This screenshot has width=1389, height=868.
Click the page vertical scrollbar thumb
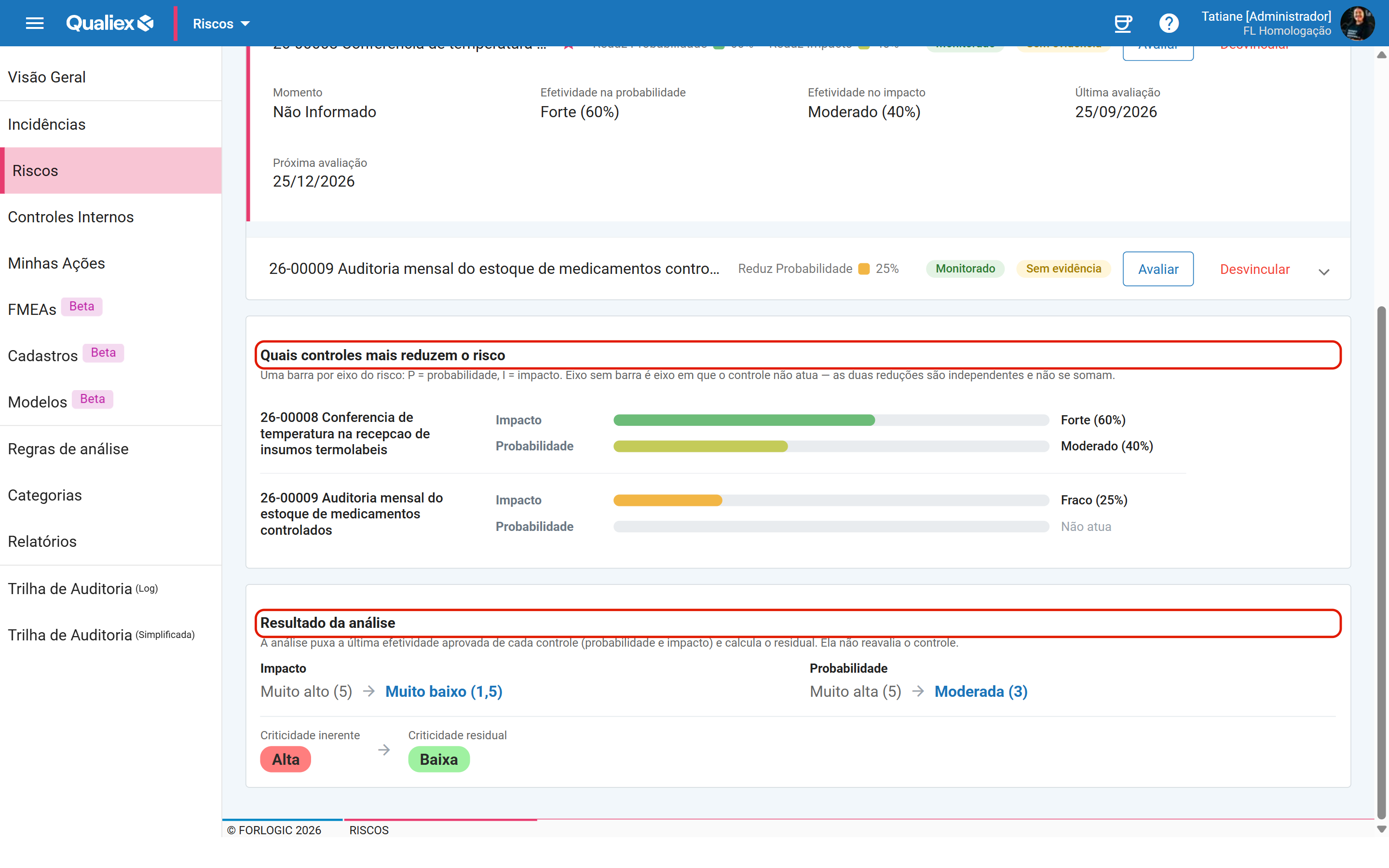[x=1382, y=563]
